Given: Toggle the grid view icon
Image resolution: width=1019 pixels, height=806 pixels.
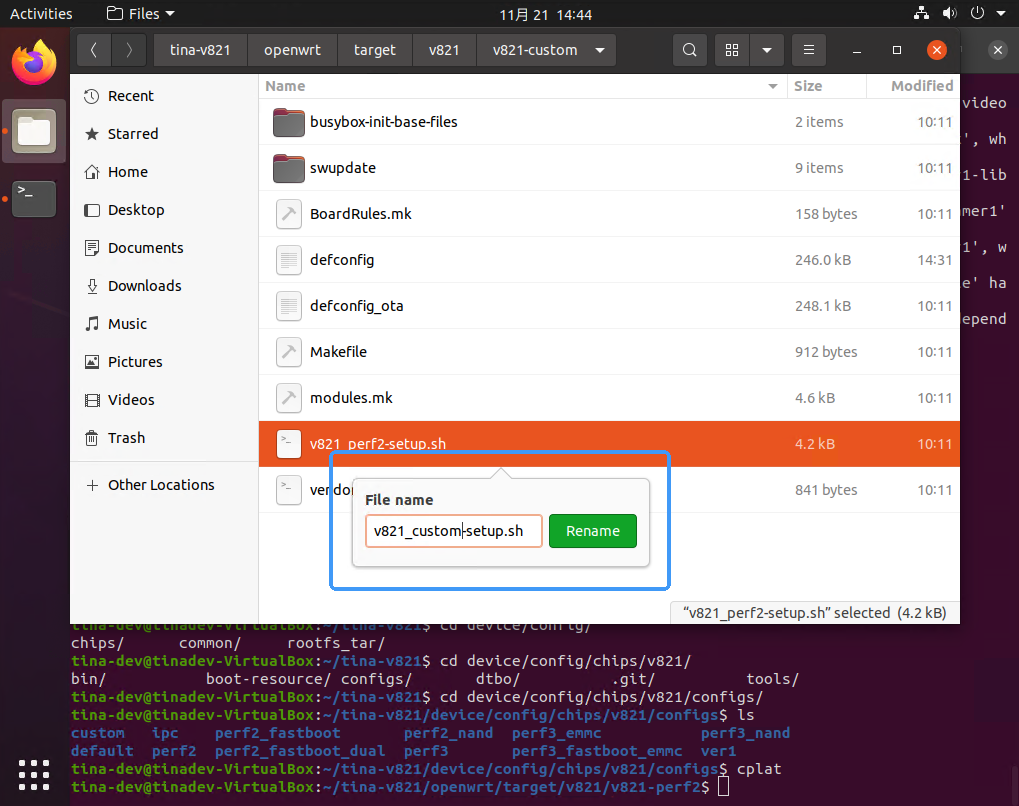Looking at the screenshot, I should 732,50.
